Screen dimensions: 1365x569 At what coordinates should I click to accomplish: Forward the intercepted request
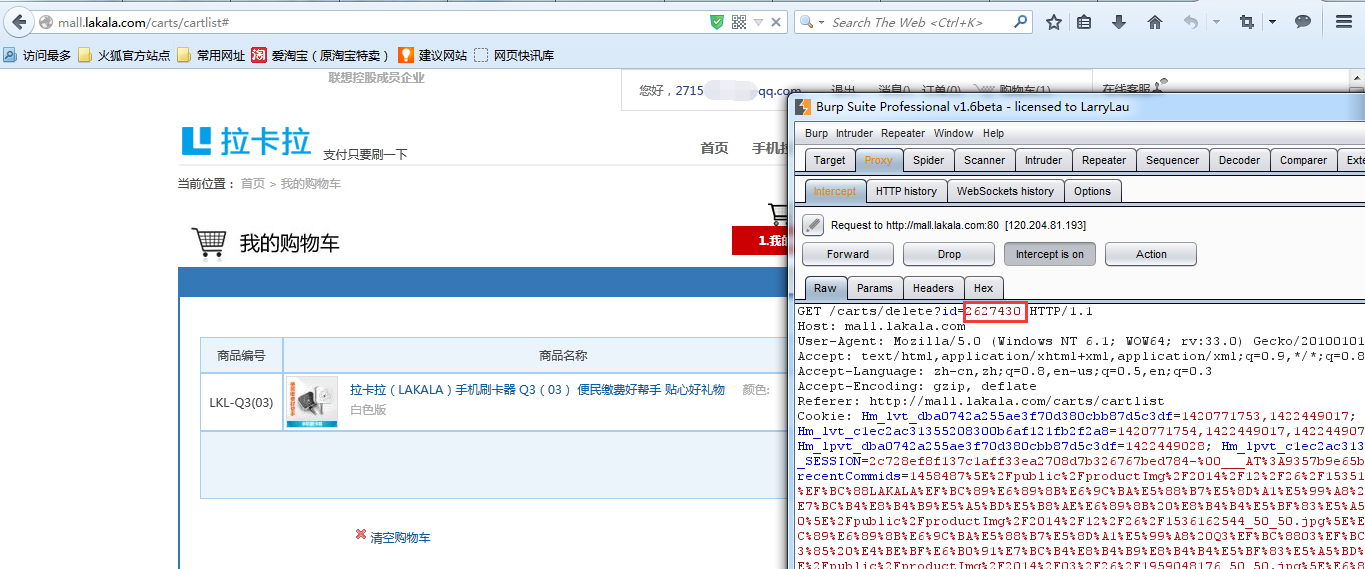tap(848, 254)
